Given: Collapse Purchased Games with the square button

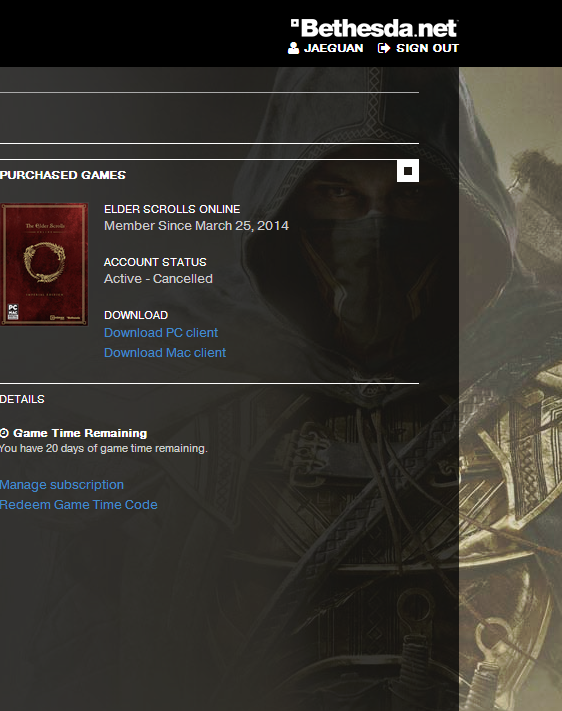Looking at the screenshot, I should pos(408,171).
